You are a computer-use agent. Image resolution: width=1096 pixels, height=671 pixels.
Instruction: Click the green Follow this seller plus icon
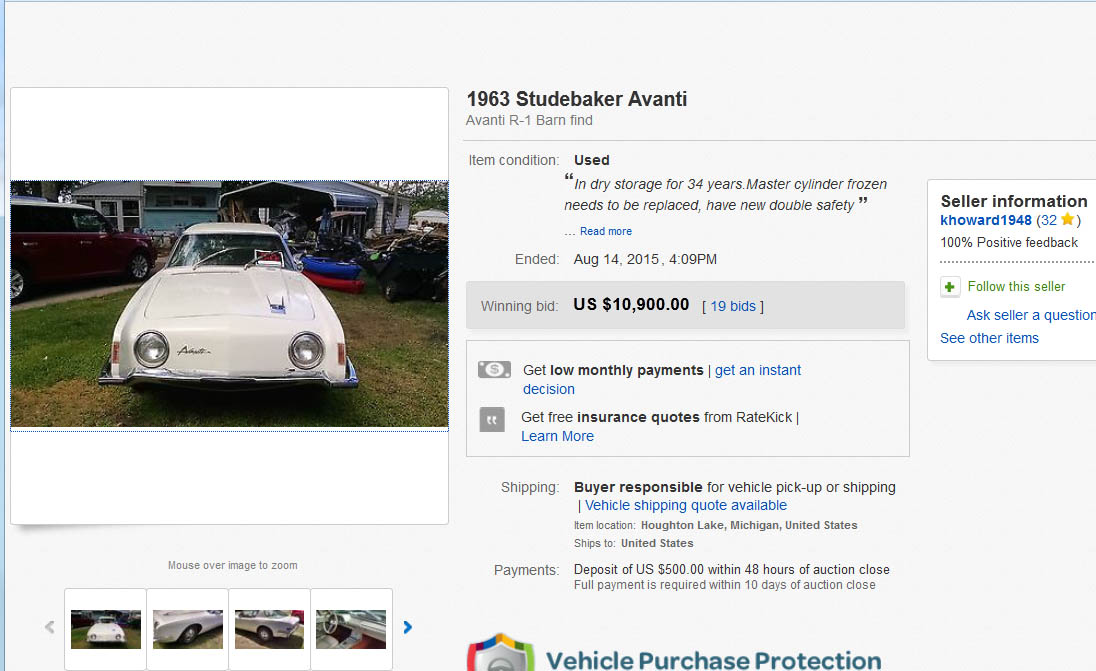pyautogui.click(x=949, y=287)
